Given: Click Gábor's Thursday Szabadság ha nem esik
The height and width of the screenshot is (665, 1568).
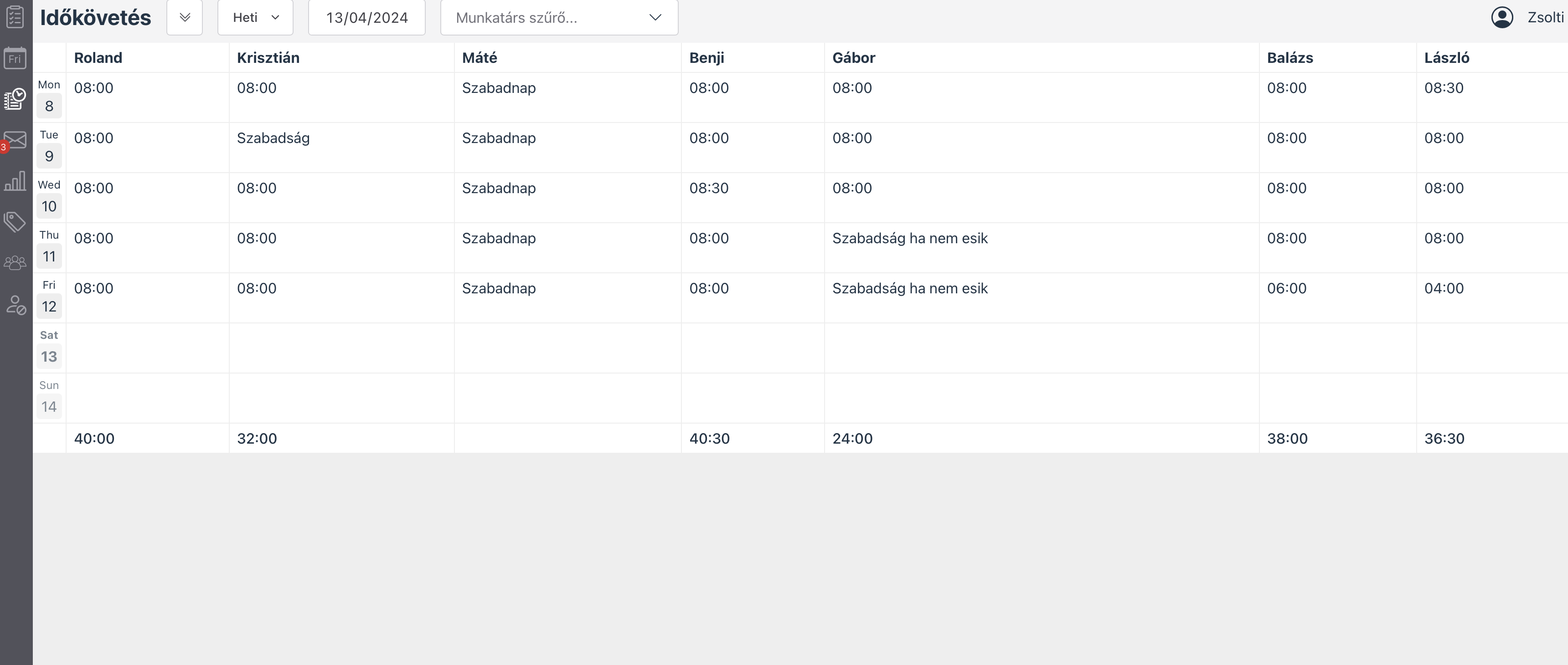Looking at the screenshot, I should (909, 239).
